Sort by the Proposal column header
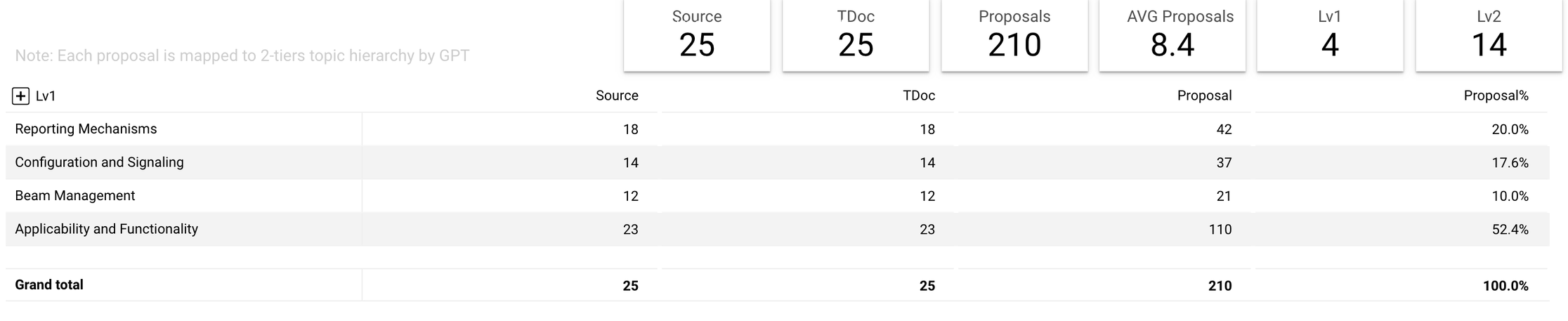The height and width of the screenshot is (321, 1568). [1204, 96]
